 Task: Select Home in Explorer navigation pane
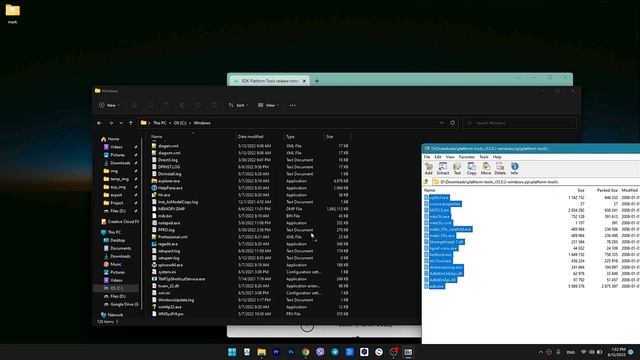pyautogui.click(x=110, y=139)
